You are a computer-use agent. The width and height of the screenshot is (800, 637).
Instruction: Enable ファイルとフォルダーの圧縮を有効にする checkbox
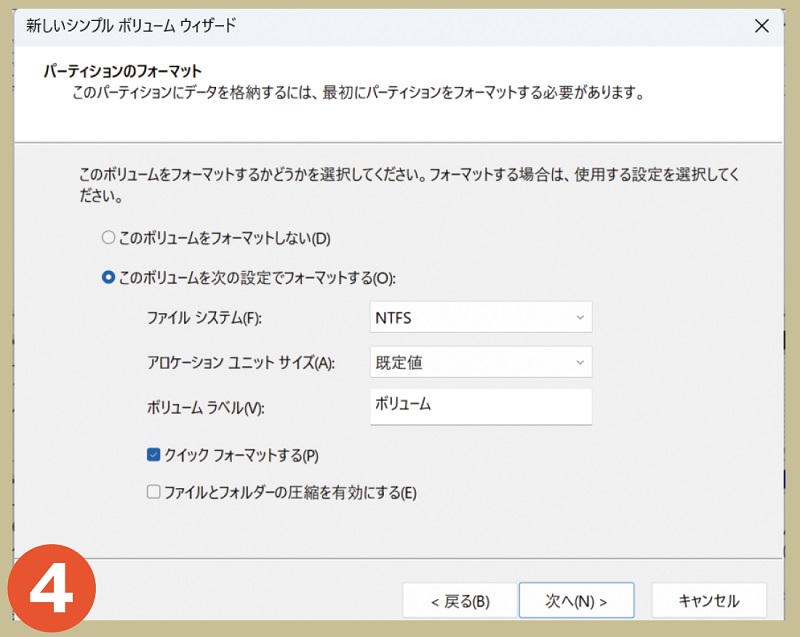tap(153, 492)
